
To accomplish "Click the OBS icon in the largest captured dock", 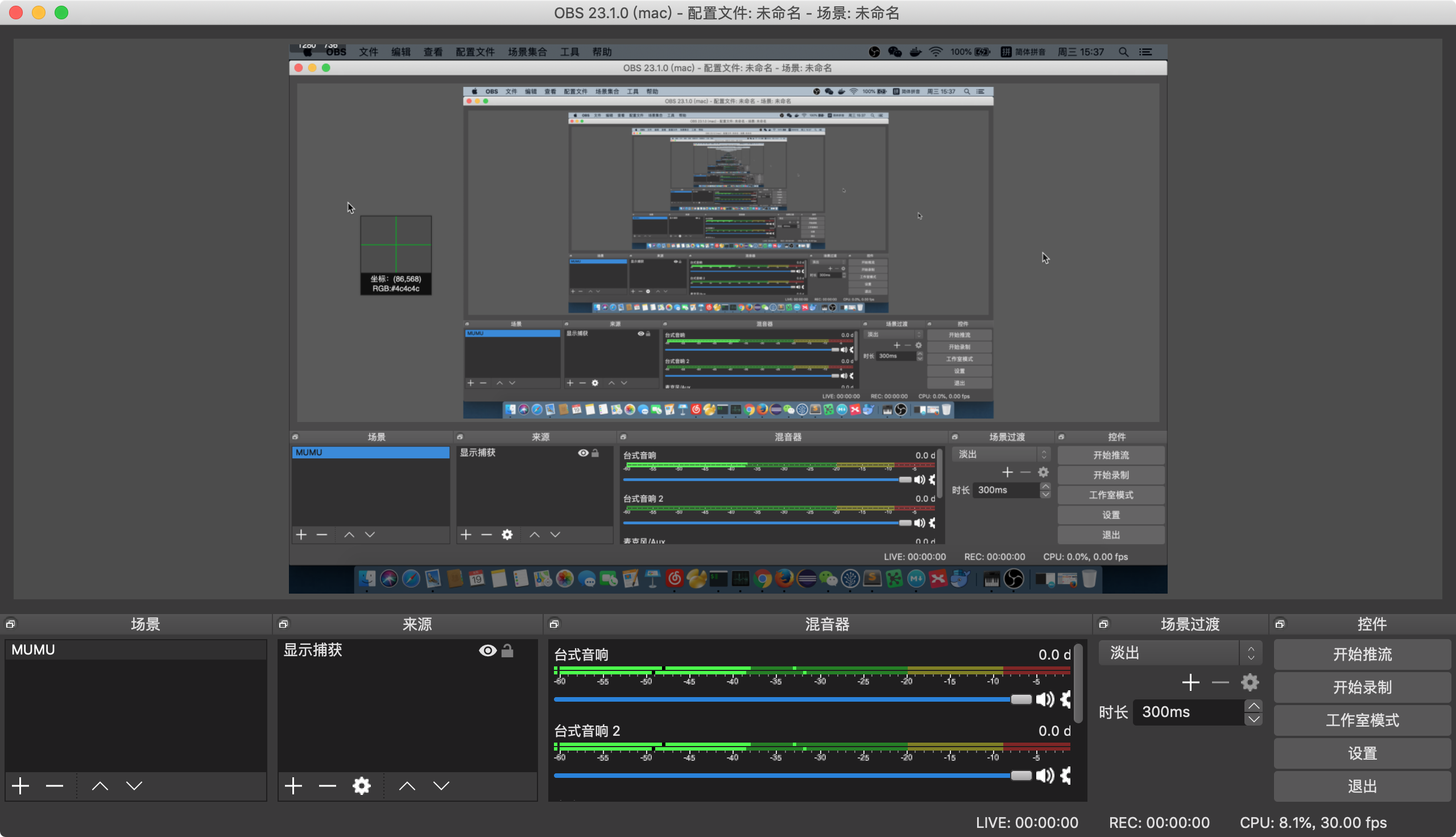I will (x=1014, y=578).
